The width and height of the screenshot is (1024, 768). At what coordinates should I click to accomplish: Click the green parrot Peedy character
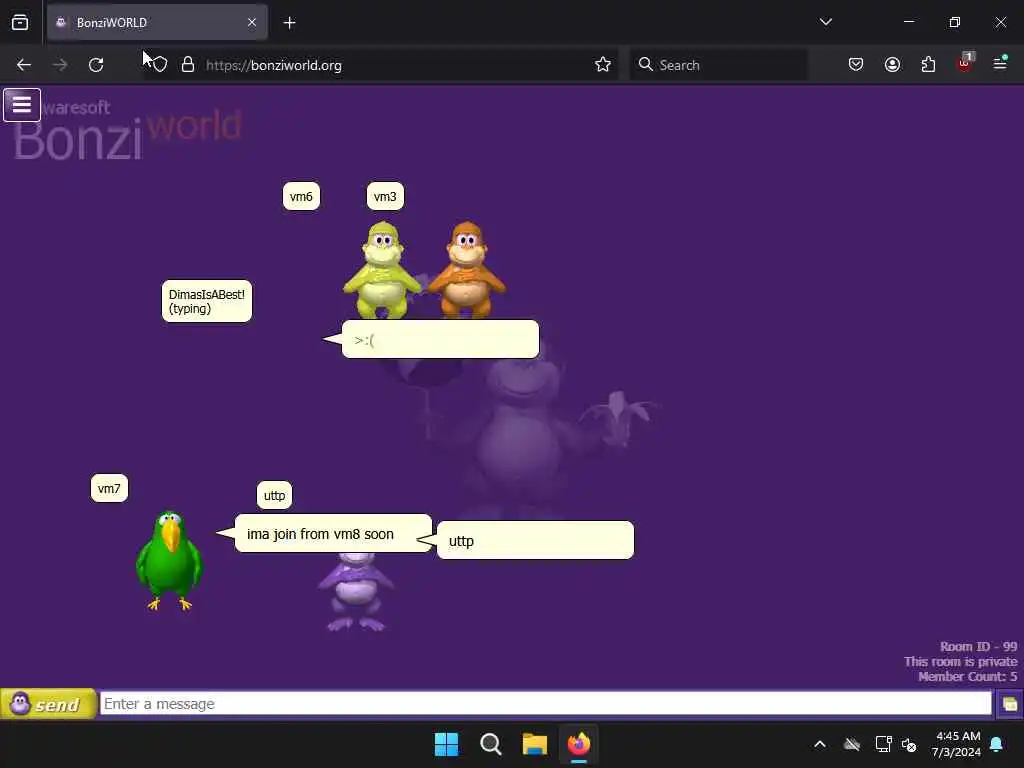[x=169, y=560]
